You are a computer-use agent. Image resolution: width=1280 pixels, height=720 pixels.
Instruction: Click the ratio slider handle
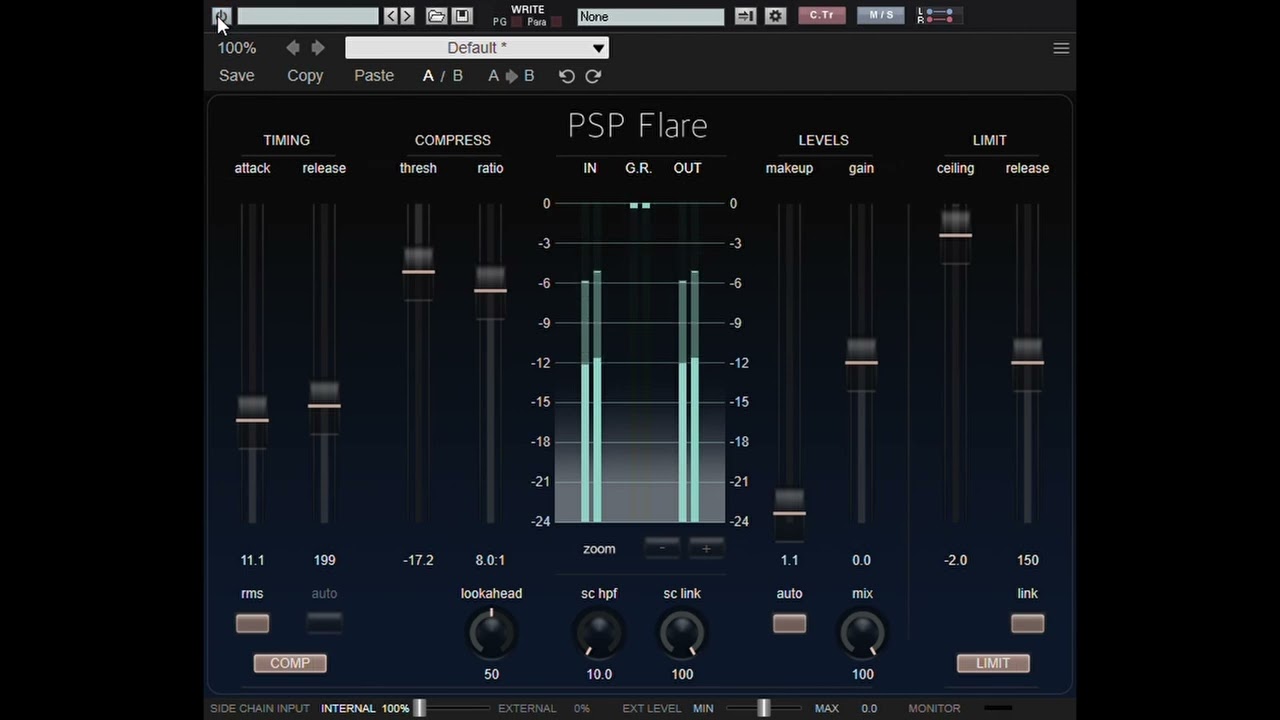coord(490,291)
